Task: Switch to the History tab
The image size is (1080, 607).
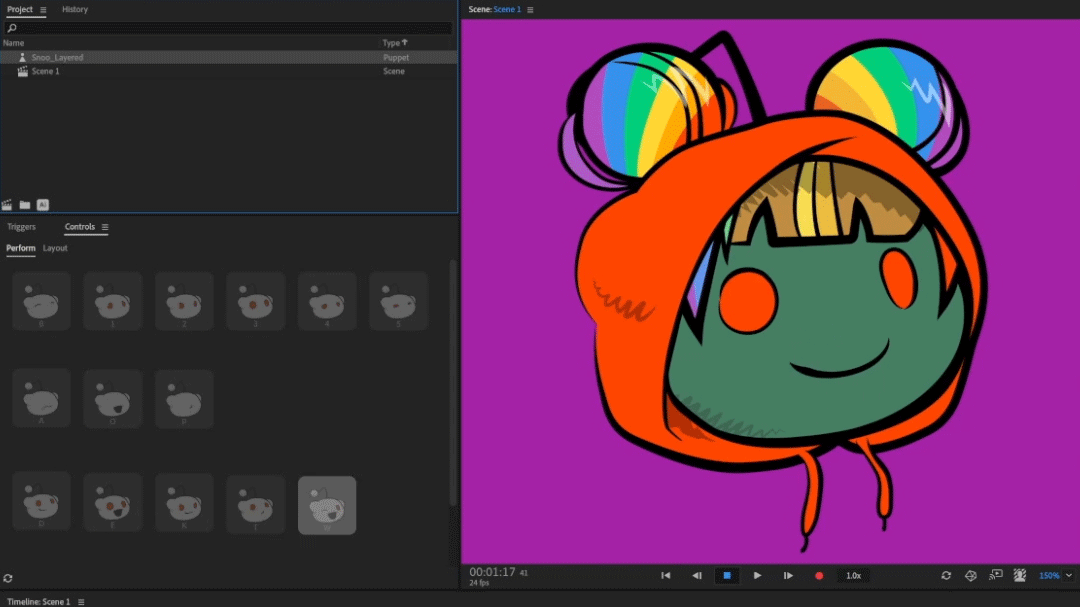Action: point(75,9)
